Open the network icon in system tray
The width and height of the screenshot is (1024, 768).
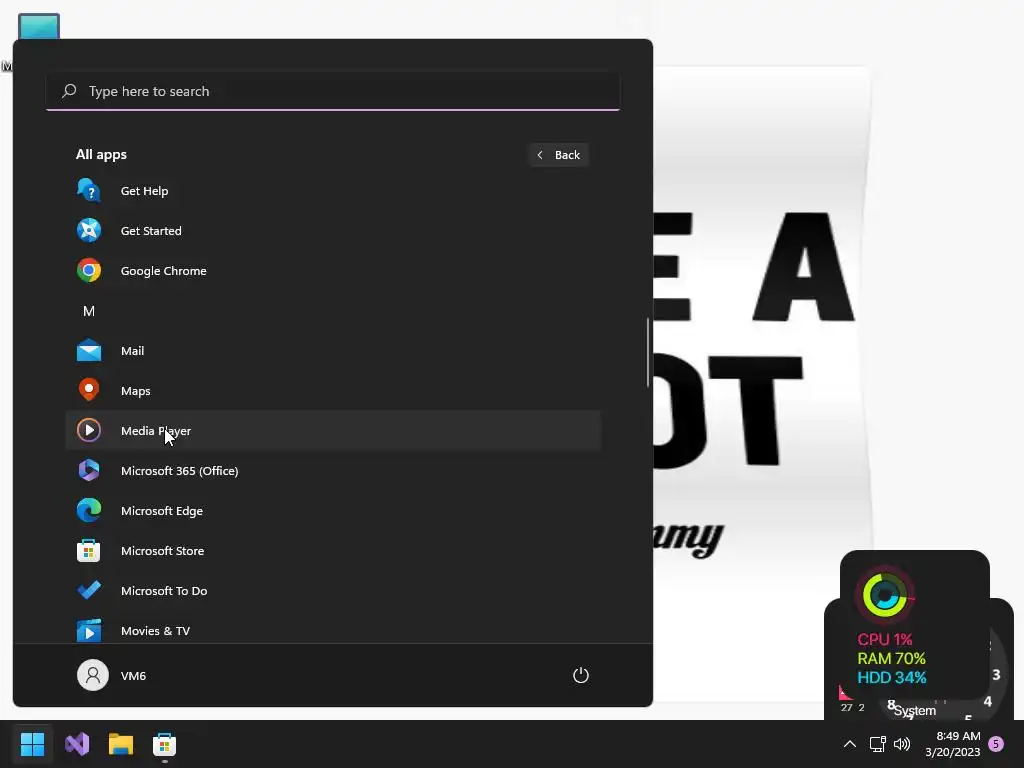(878, 744)
